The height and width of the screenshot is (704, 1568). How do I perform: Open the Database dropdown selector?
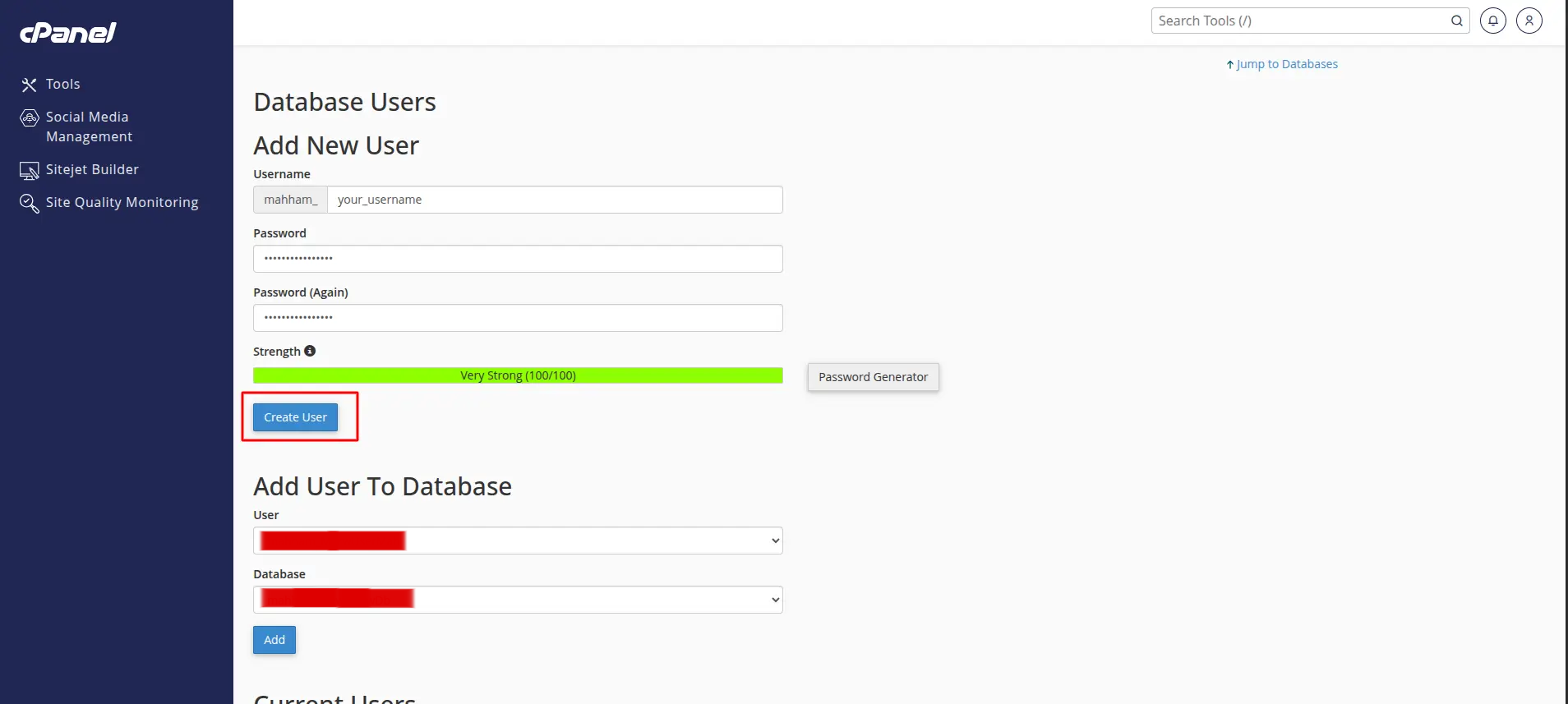pos(518,600)
